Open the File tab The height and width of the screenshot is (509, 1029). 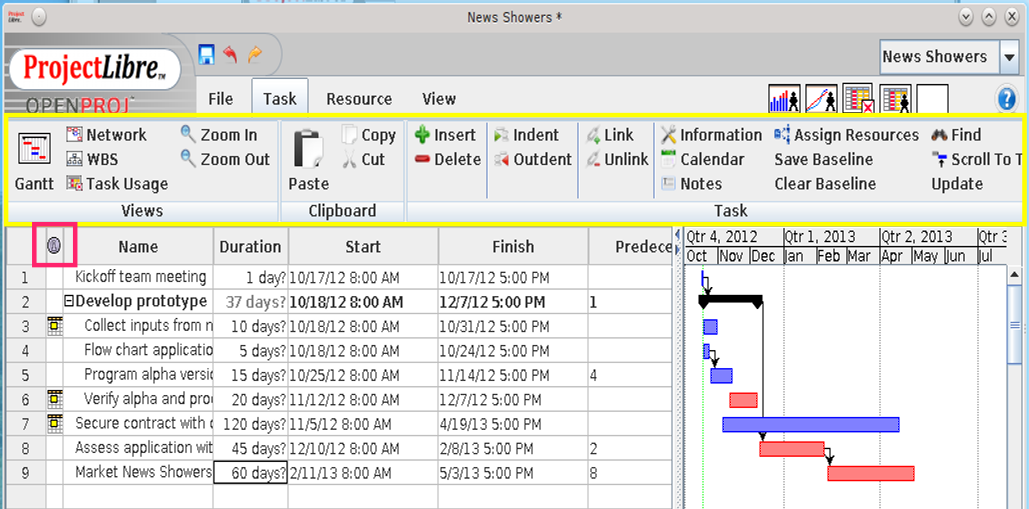pos(220,99)
